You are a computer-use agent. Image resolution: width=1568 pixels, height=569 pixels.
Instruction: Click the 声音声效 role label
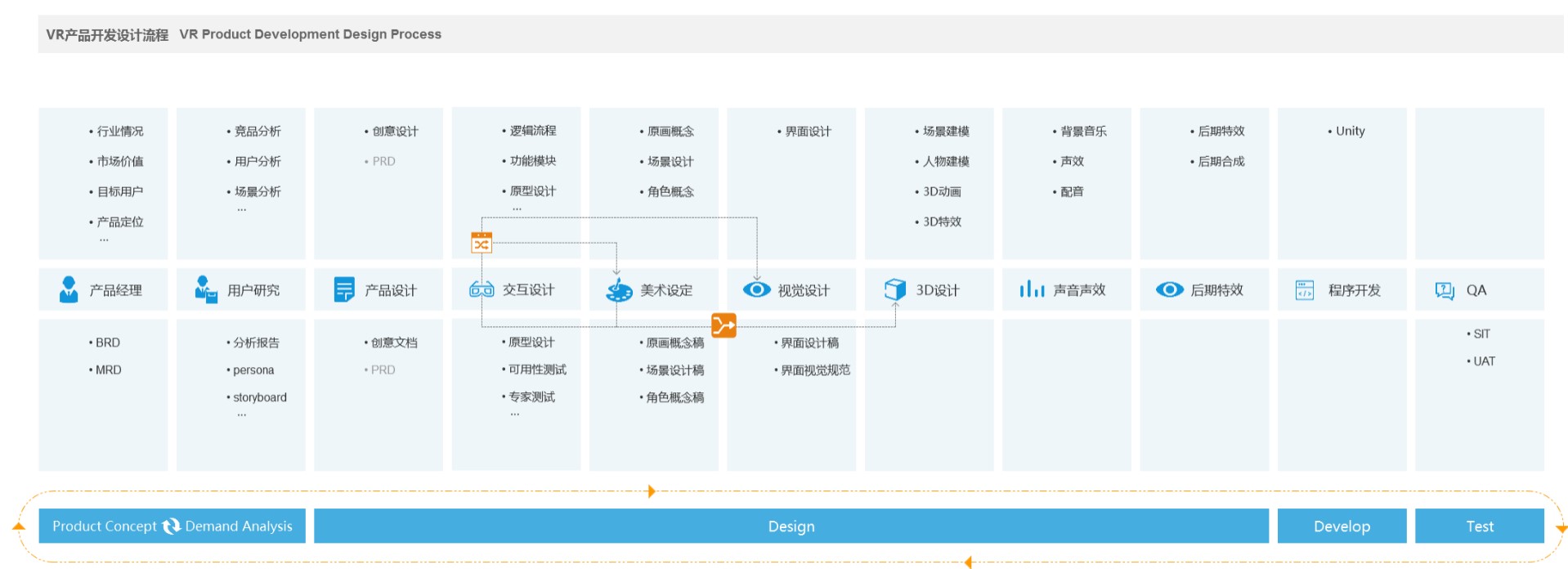[x=1079, y=290]
